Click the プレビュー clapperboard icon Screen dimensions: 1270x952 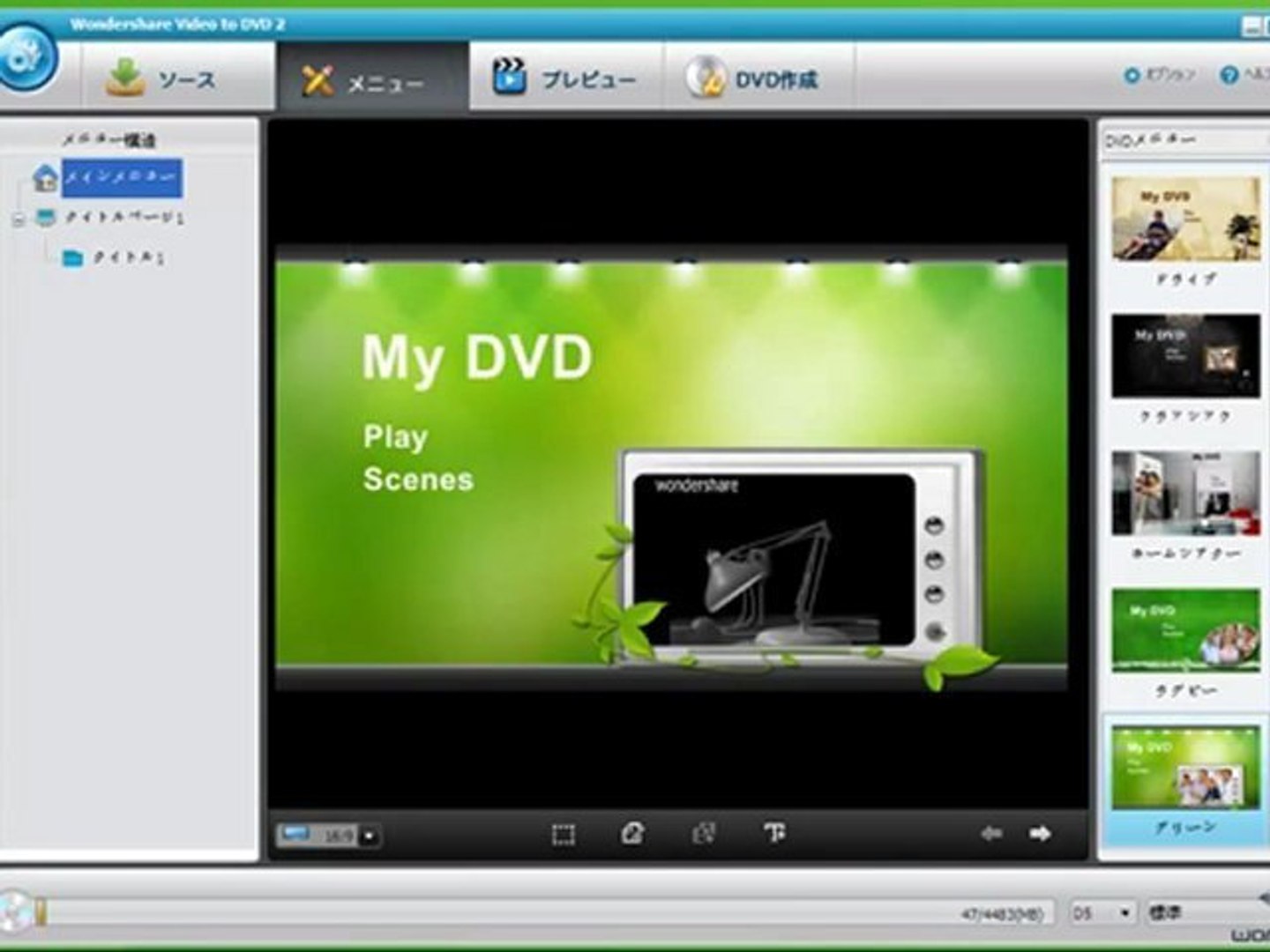pyautogui.click(x=509, y=77)
